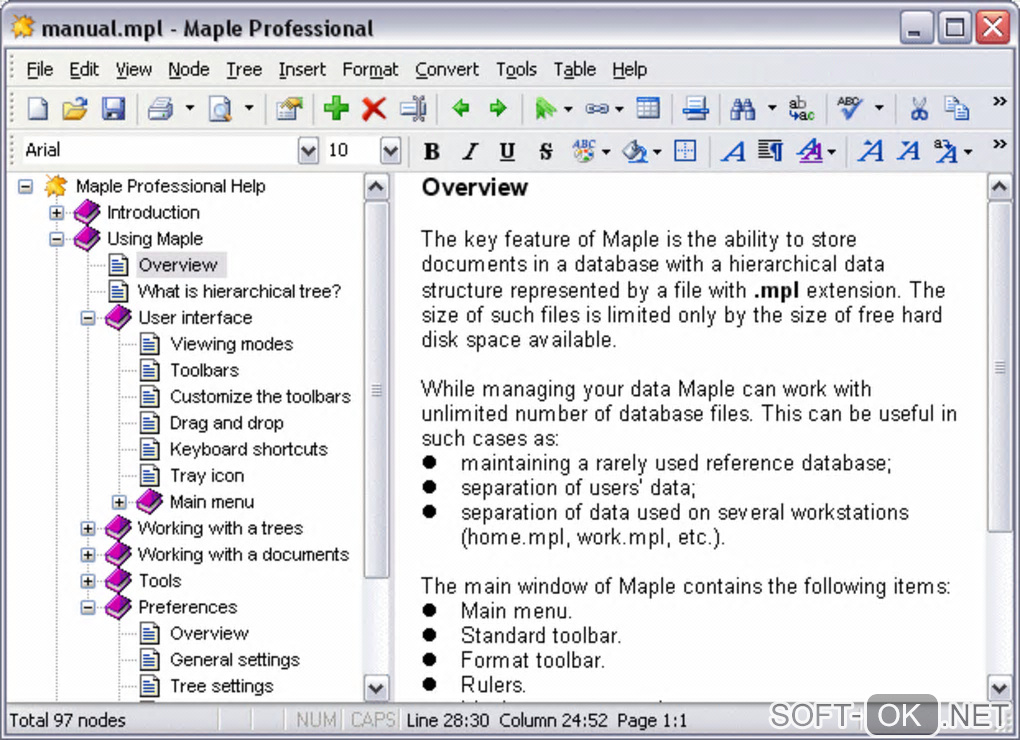
Task: Delete node with the red X icon
Action: point(374,108)
